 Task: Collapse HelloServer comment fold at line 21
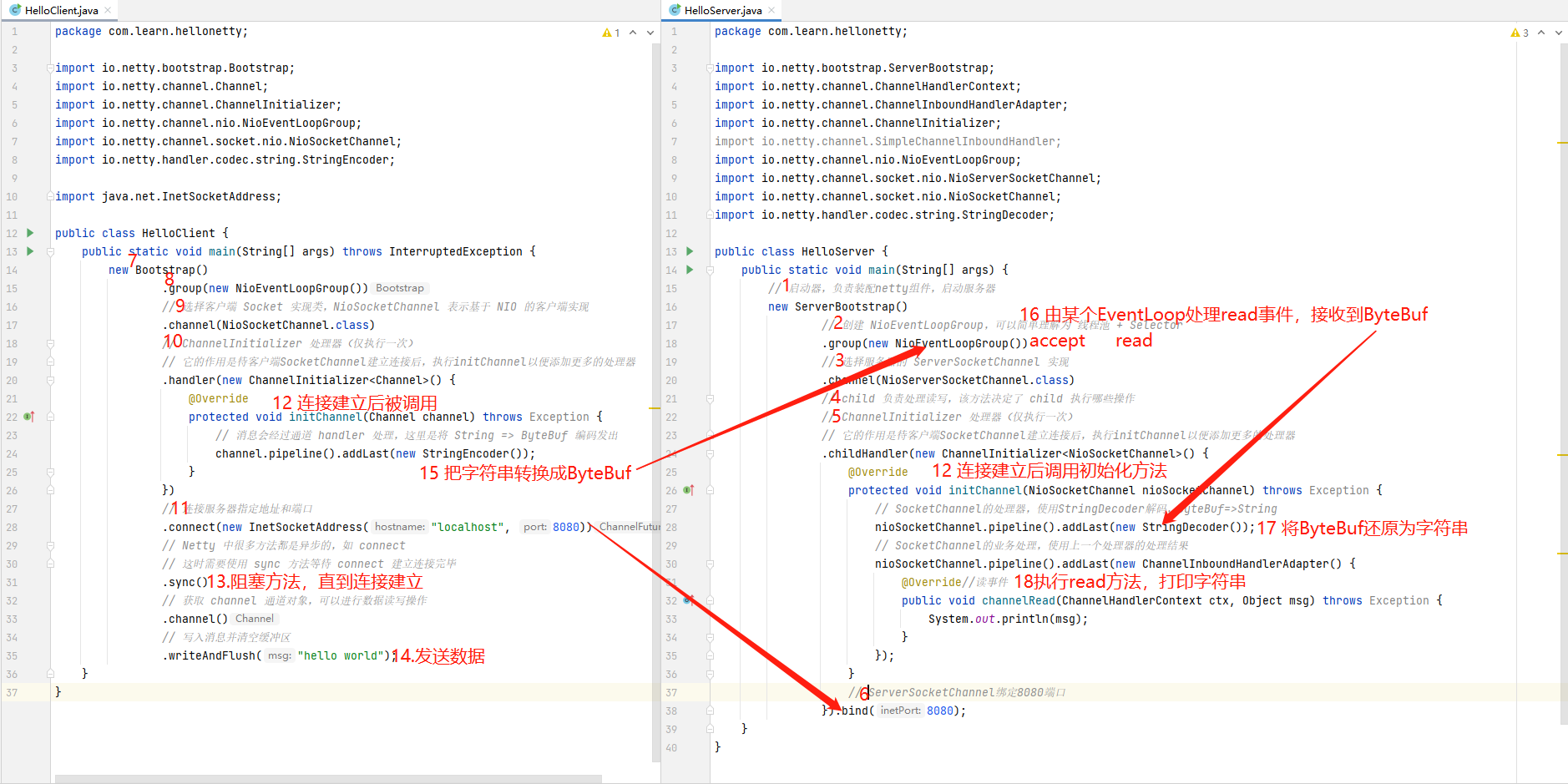click(710, 398)
